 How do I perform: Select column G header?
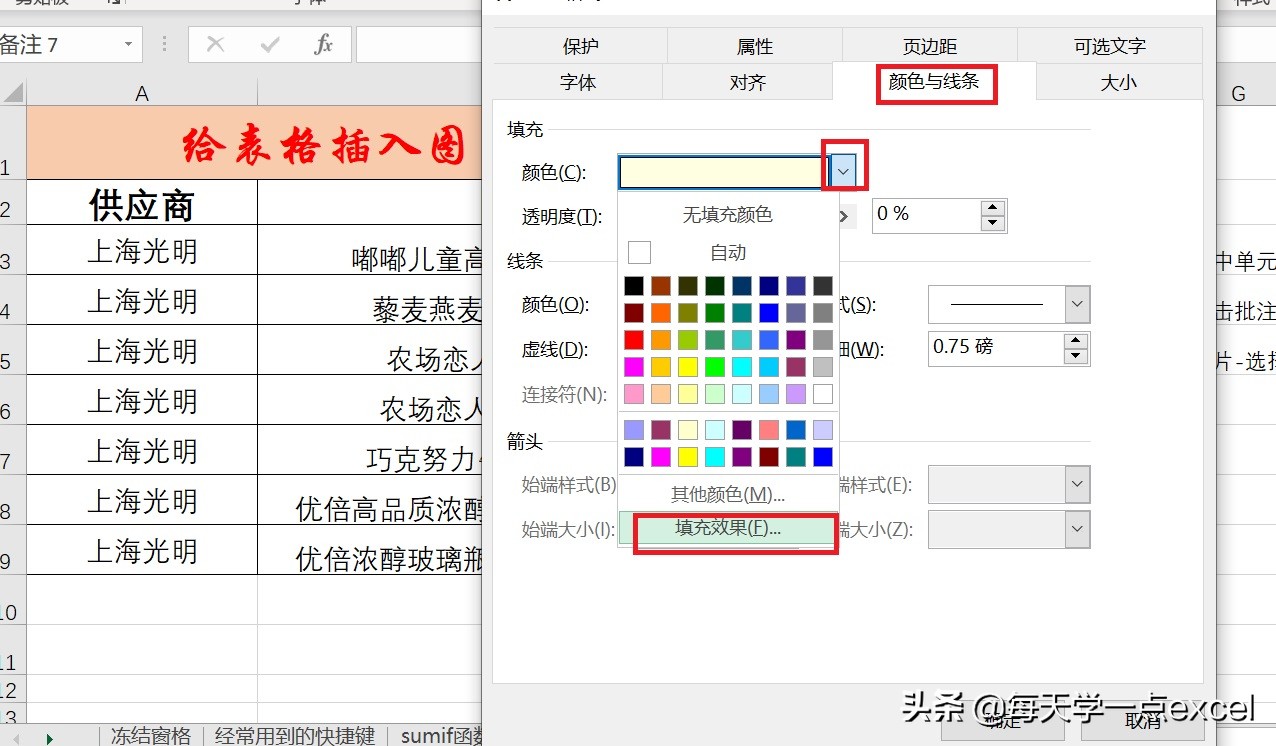(1238, 93)
